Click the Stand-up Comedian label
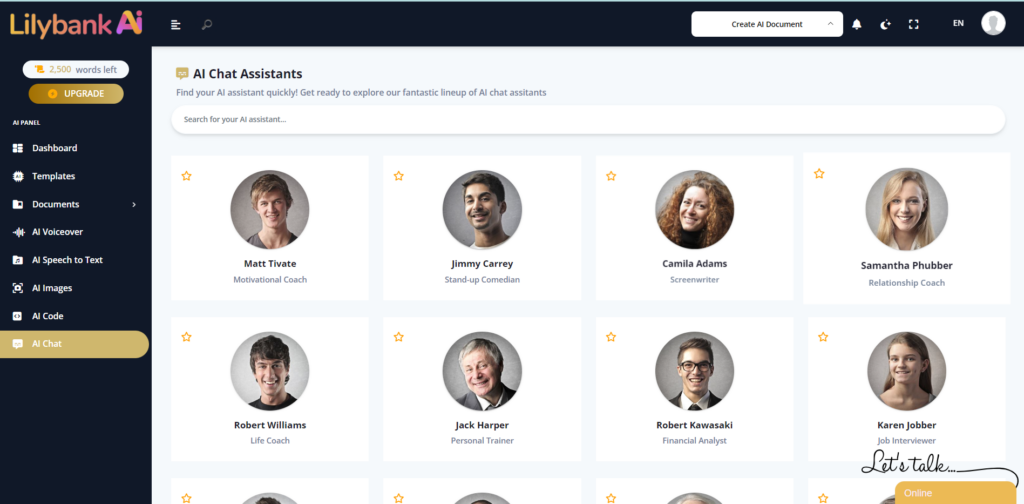The height and width of the screenshot is (504, 1024). point(482,279)
